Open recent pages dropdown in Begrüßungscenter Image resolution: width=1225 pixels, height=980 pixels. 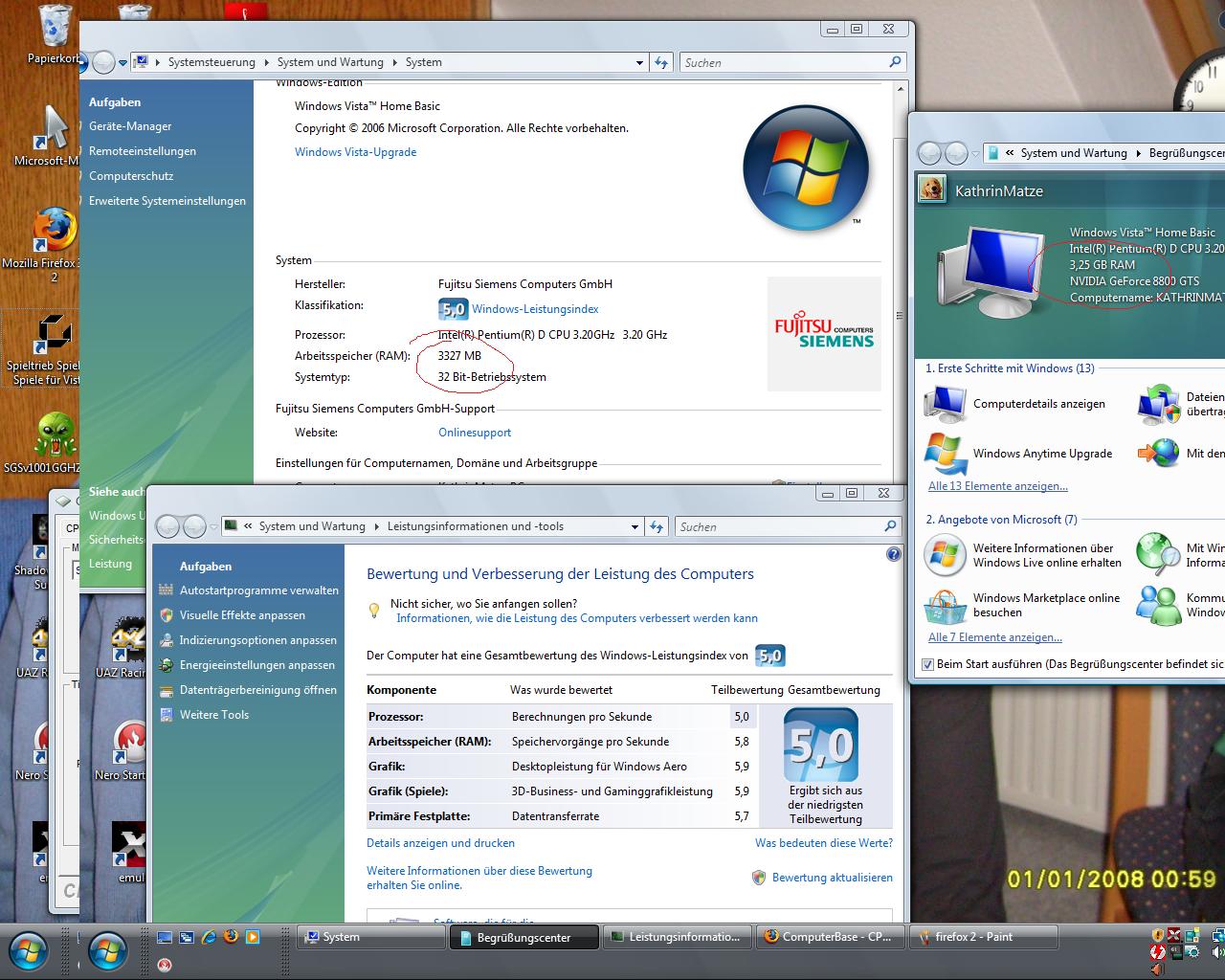[975, 153]
